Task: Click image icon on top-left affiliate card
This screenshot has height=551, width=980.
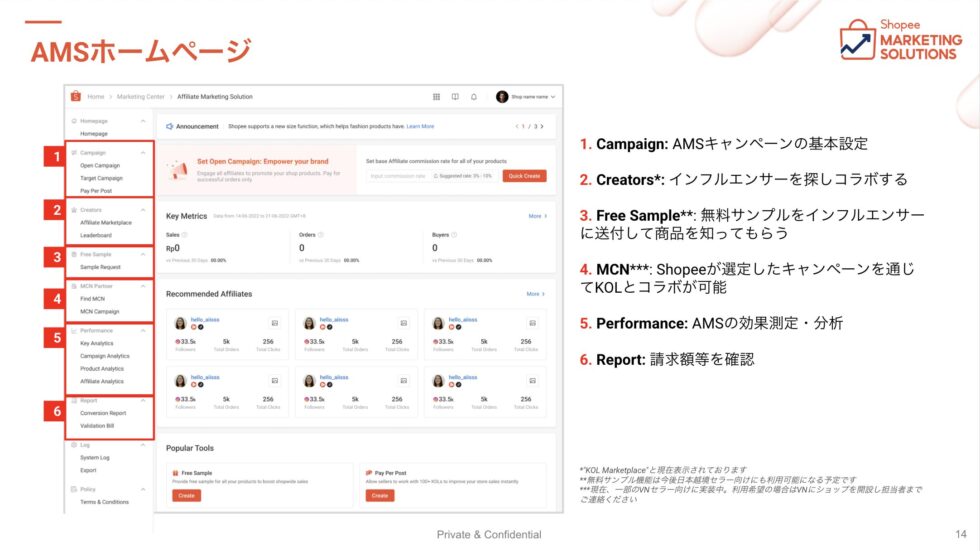Action: pos(274,323)
